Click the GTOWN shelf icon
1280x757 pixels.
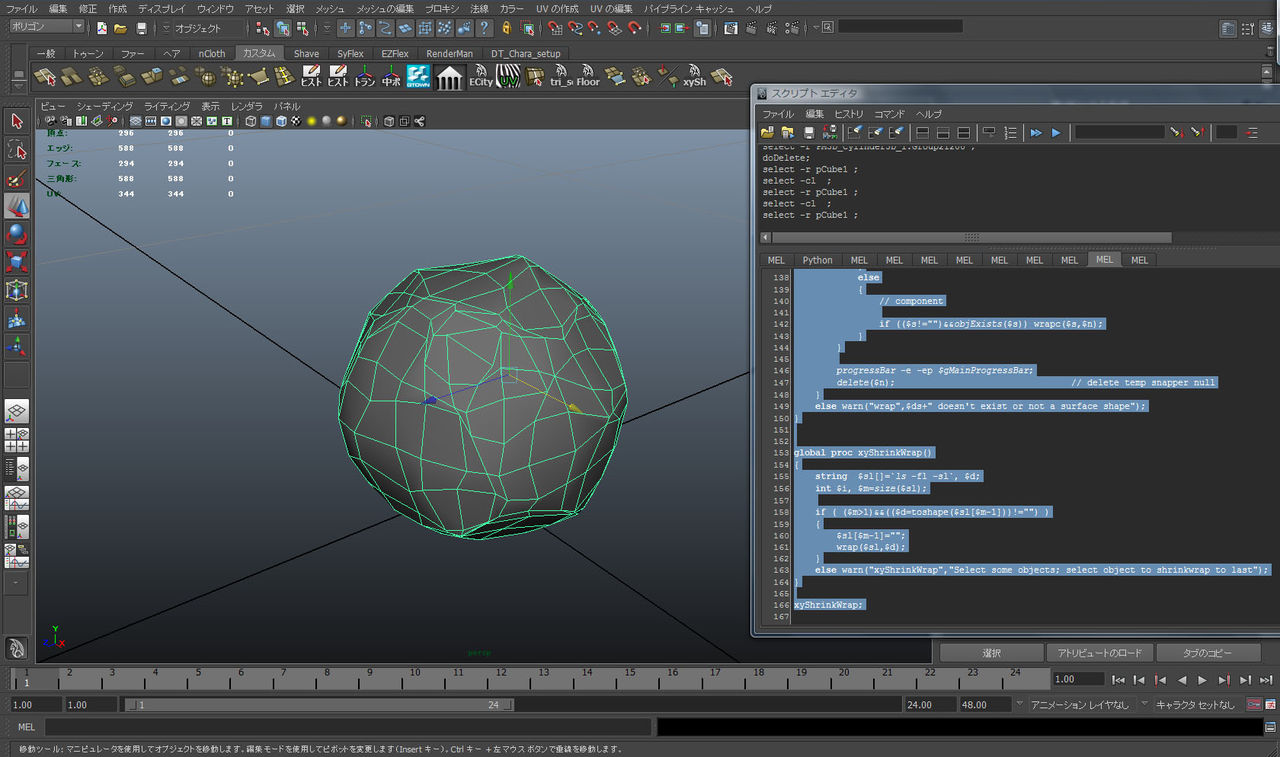click(418, 76)
